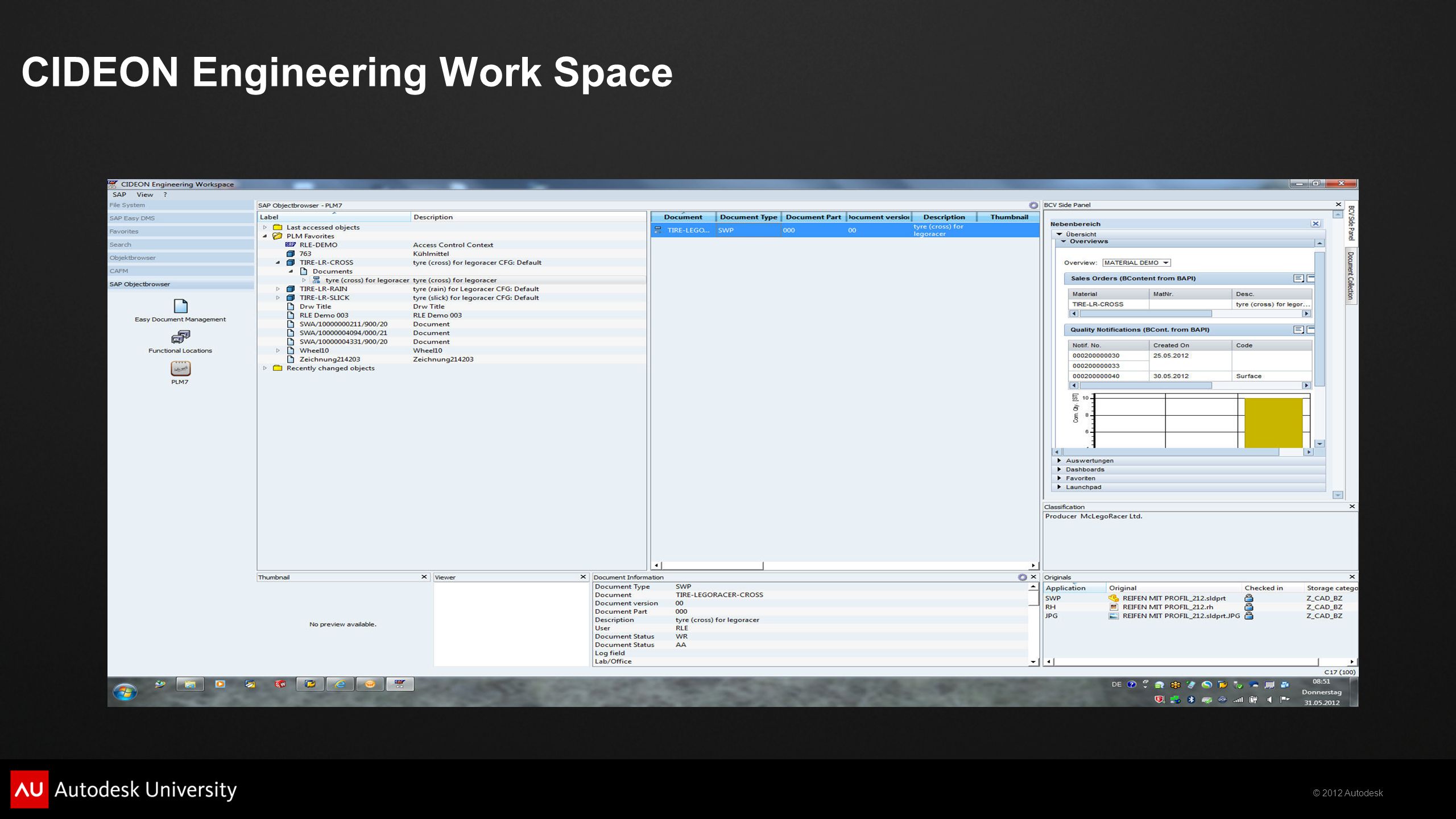Click the Document Information scroll down arrow
1456x819 pixels.
(x=1033, y=662)
